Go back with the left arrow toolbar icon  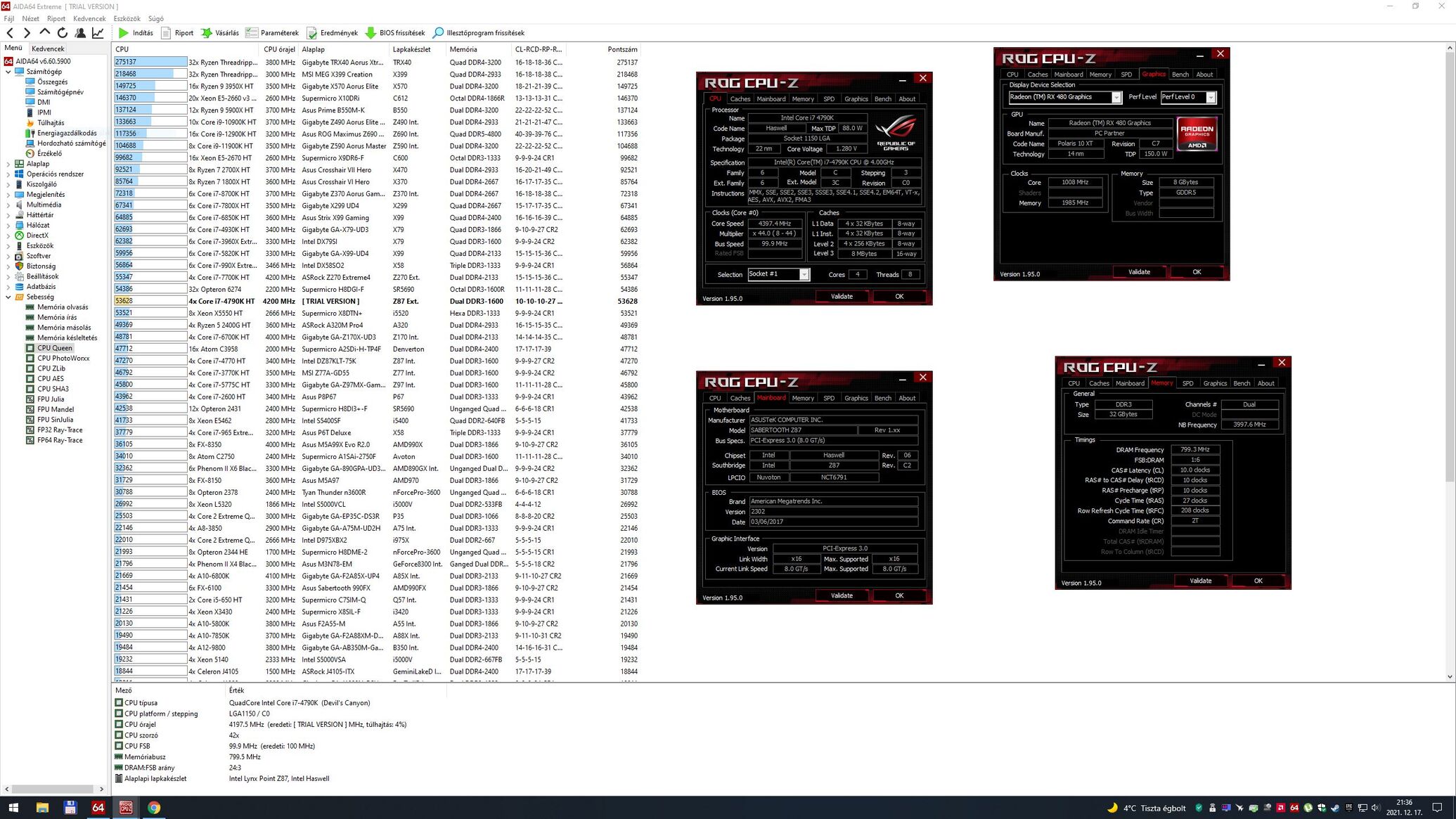tap(10, 33)
